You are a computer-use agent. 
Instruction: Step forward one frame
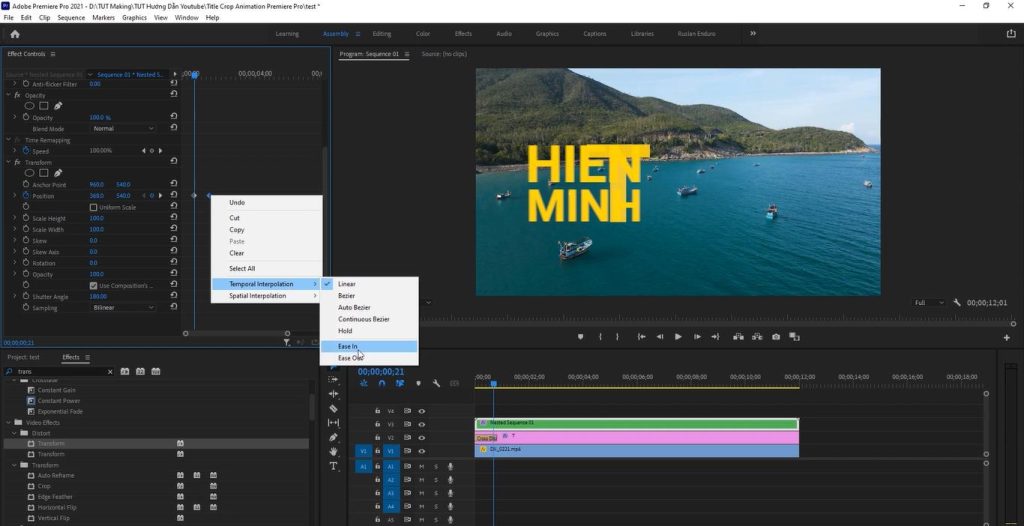(697, 337)
